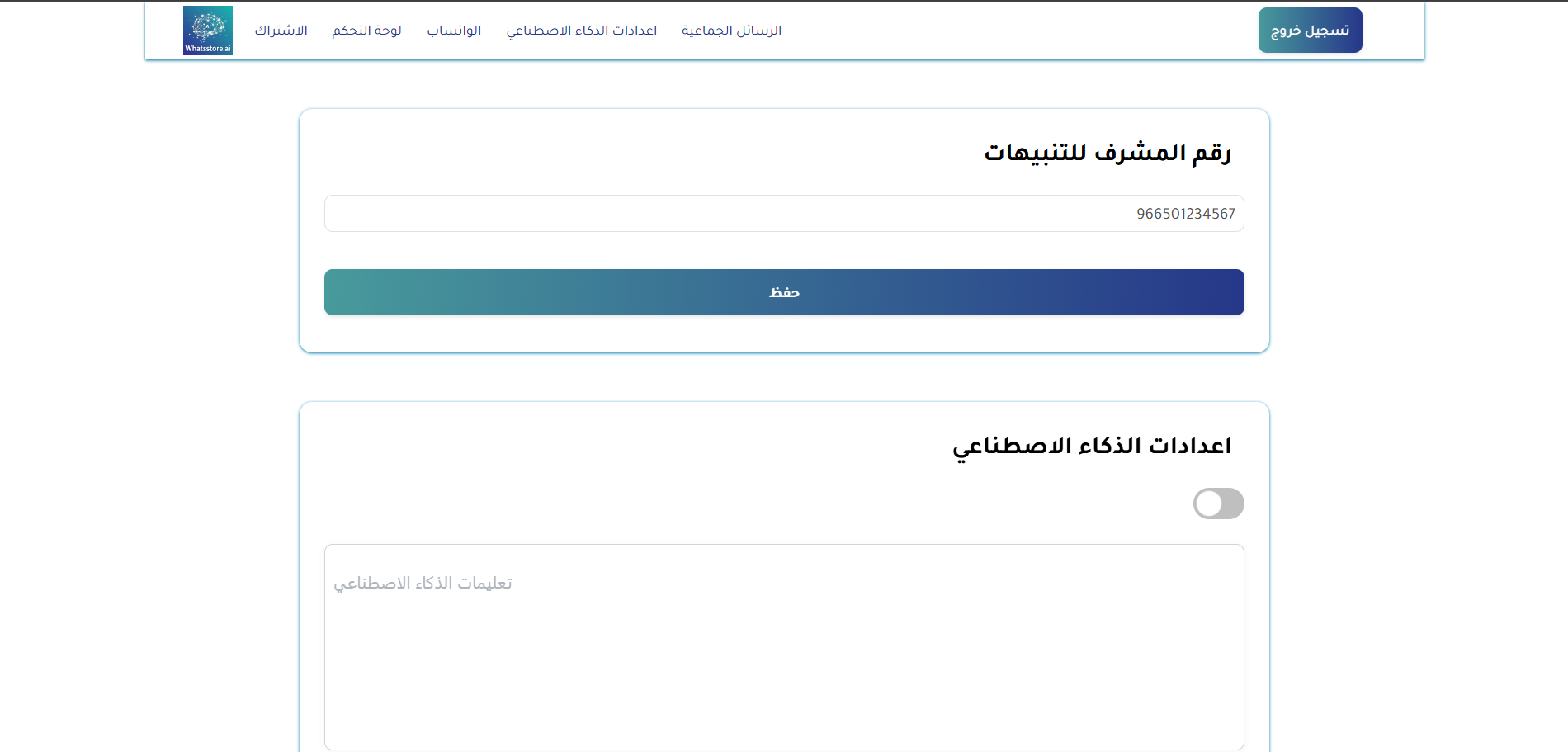Click the textarea placeholder text
The width and height of the screenshot is (1568, 752).
coord(423,584)
